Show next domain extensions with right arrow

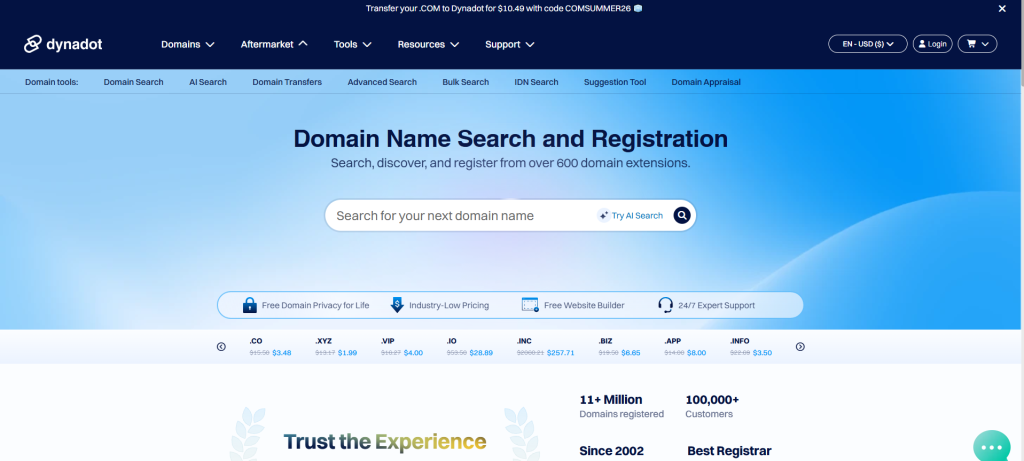(x=800, y=347)
